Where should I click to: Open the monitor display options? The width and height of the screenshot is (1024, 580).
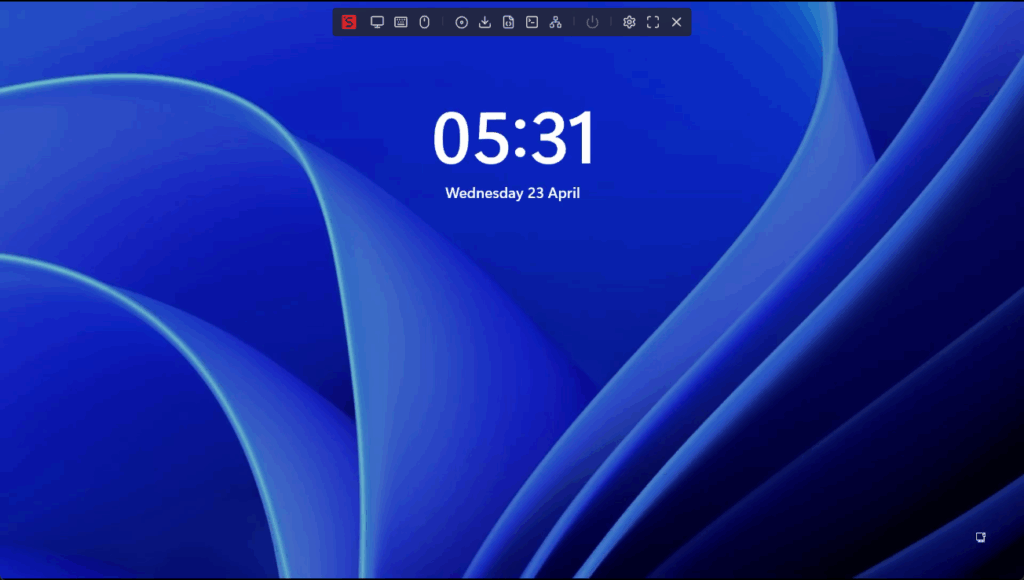(377, 22)
